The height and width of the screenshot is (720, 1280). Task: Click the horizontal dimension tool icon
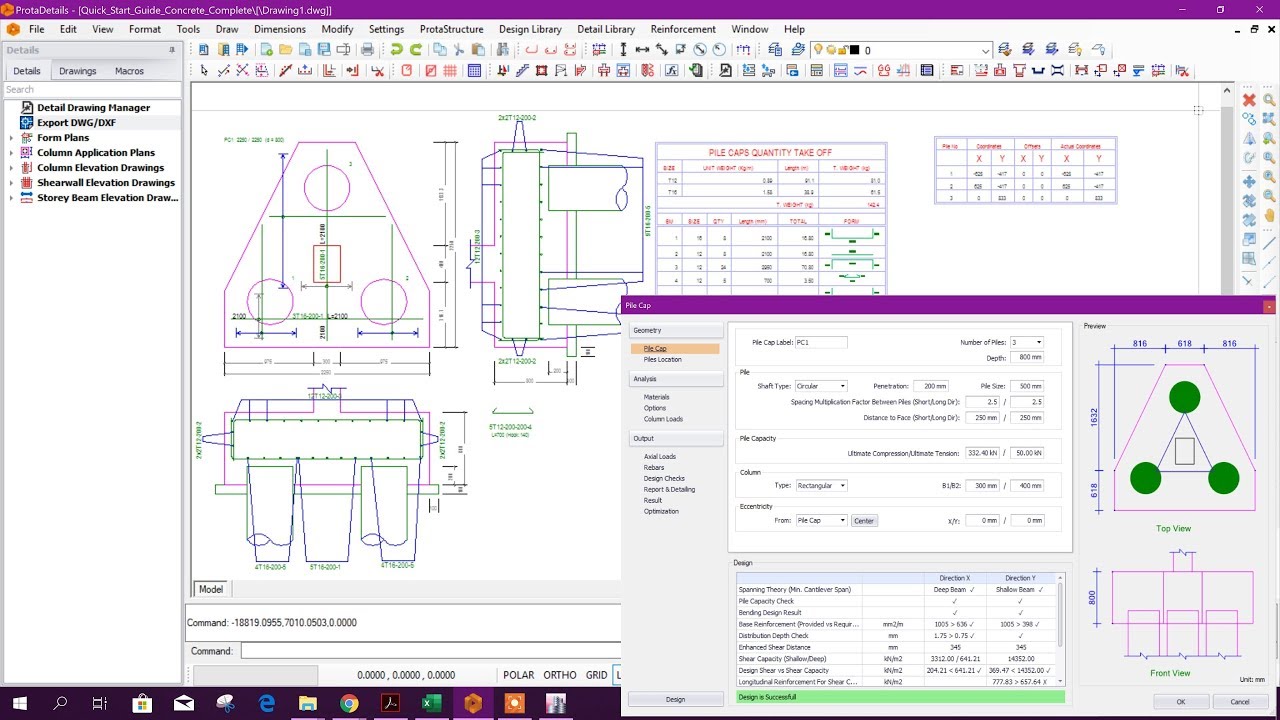click(x=642, y=49)
